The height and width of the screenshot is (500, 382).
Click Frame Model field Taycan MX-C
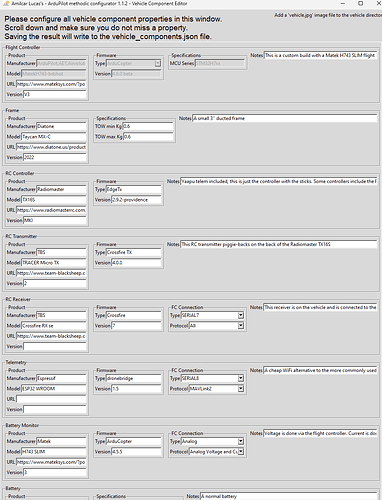pyautogui.click(x=54, y=137)
